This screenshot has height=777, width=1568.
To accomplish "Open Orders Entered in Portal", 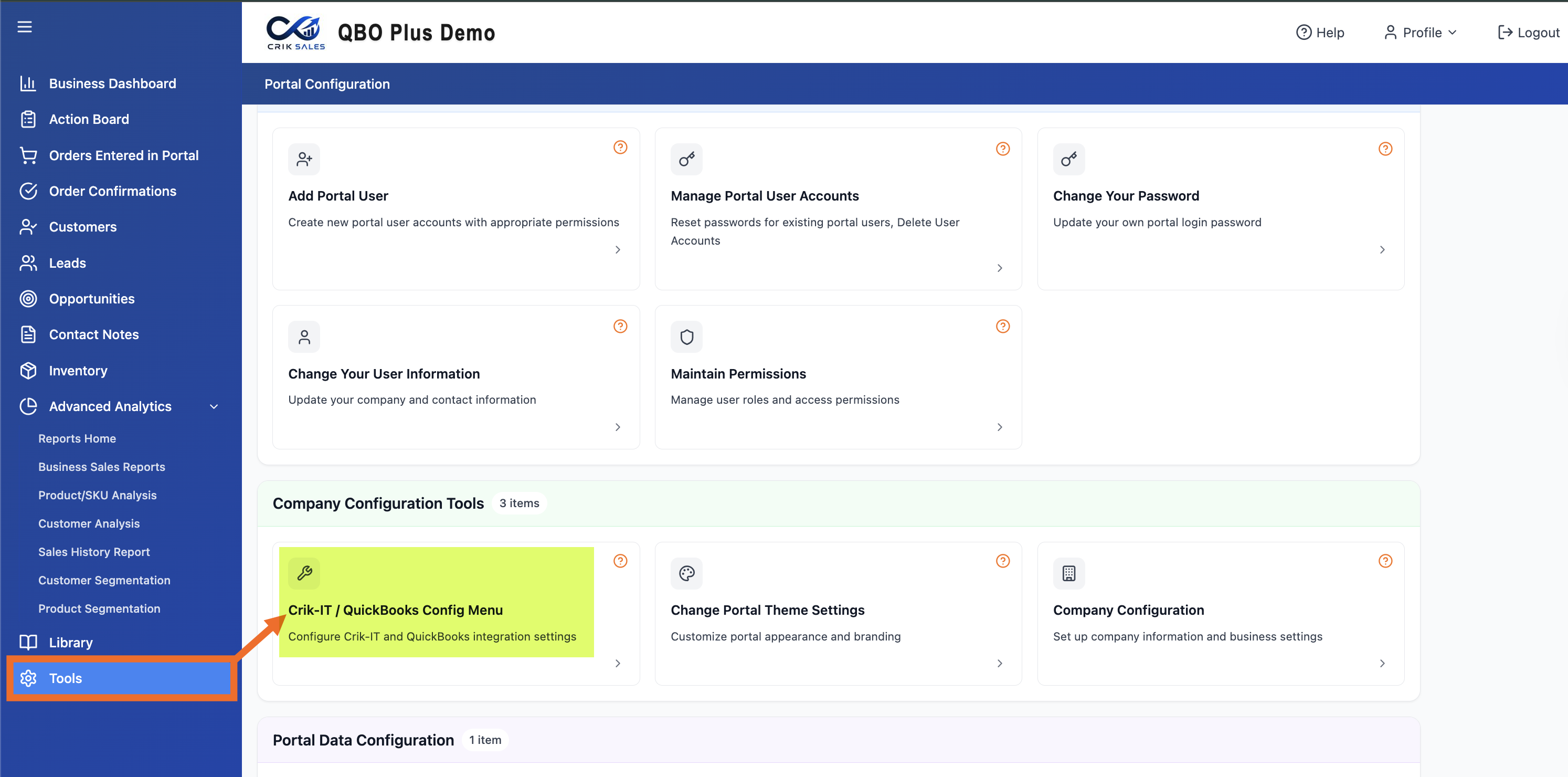I will (x=123, y=155).
